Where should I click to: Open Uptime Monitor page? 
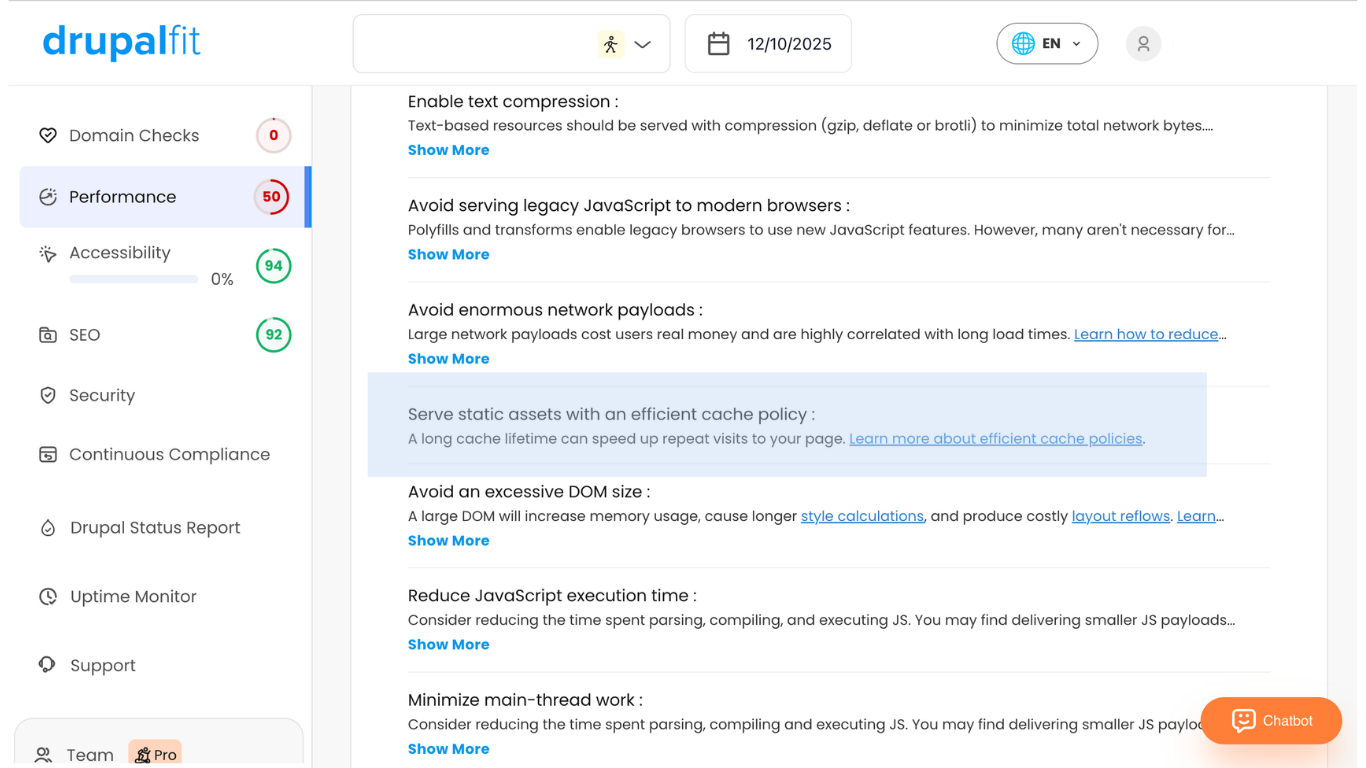pos(133,596)
